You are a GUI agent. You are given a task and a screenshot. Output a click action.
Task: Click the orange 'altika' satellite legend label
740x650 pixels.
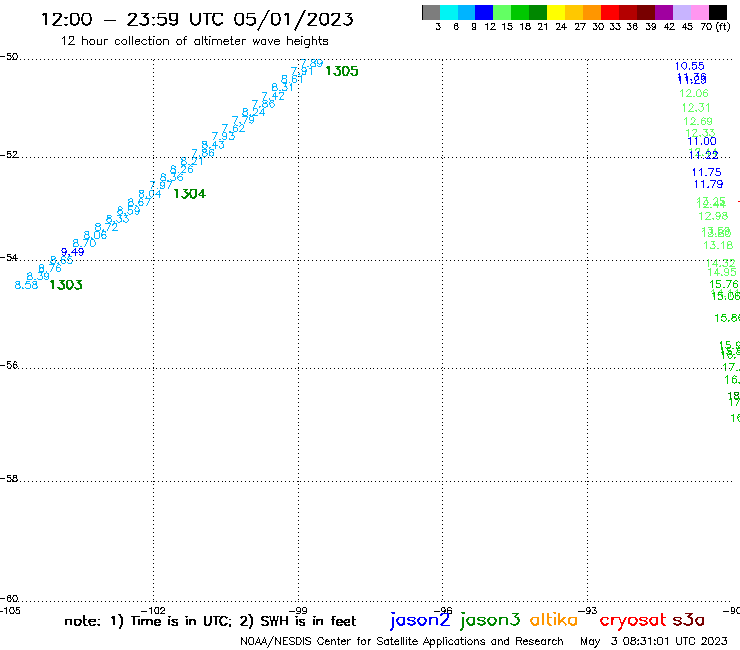[554, 620]
